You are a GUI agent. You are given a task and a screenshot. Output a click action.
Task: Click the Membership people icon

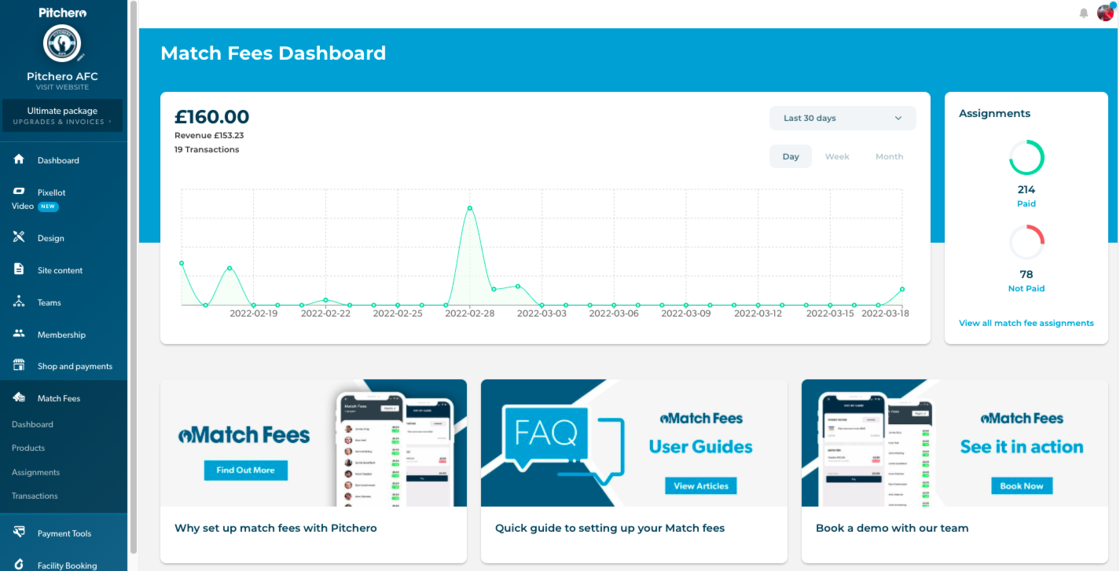point(19,334)
